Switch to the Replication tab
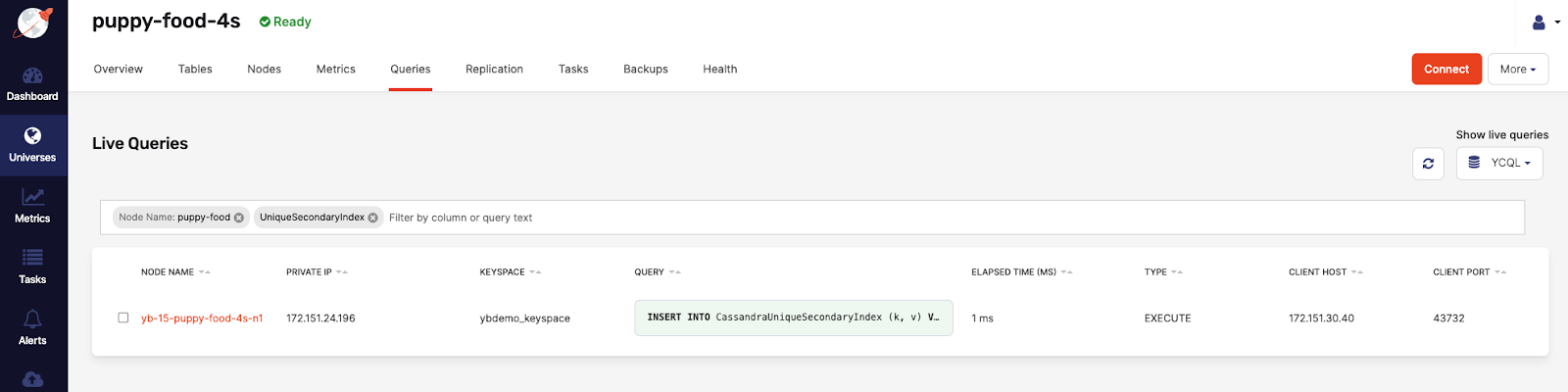Screen dimensions: 1568x392 (x=494, y=69)
